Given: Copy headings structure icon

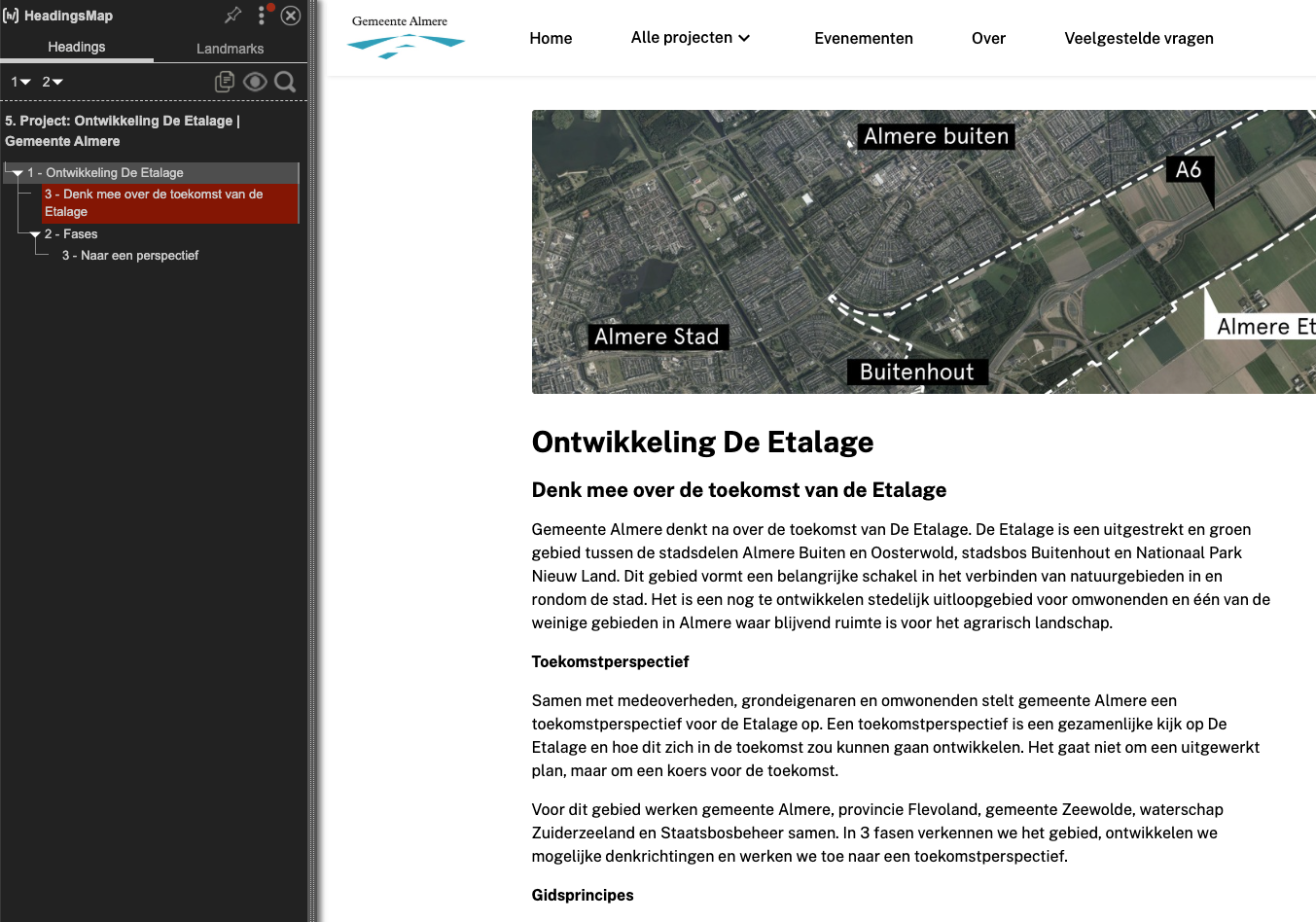Looking at the screenshot, I should click(x=225, y=82).
